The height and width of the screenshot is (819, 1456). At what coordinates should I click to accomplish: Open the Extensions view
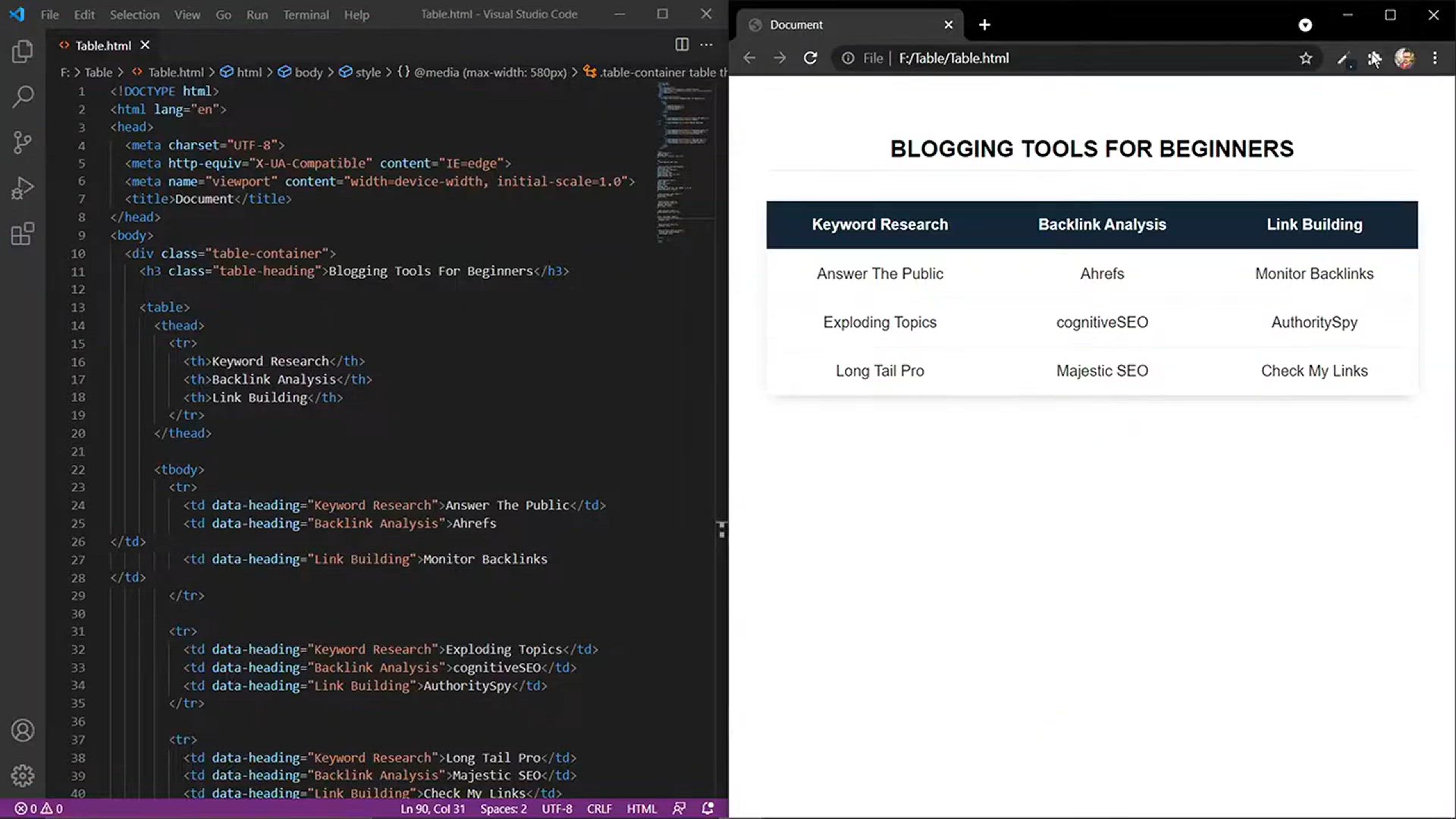[x=23, y=234]
